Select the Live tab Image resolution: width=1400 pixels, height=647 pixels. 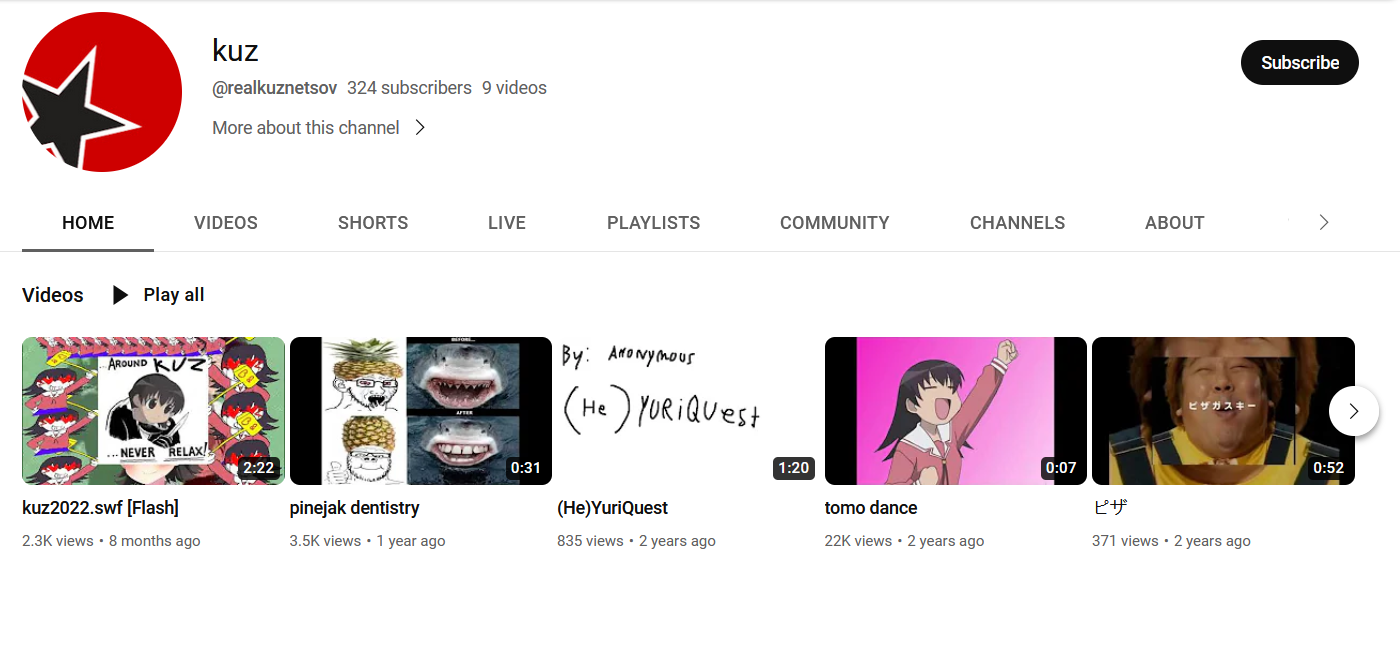tap(507, 223)
